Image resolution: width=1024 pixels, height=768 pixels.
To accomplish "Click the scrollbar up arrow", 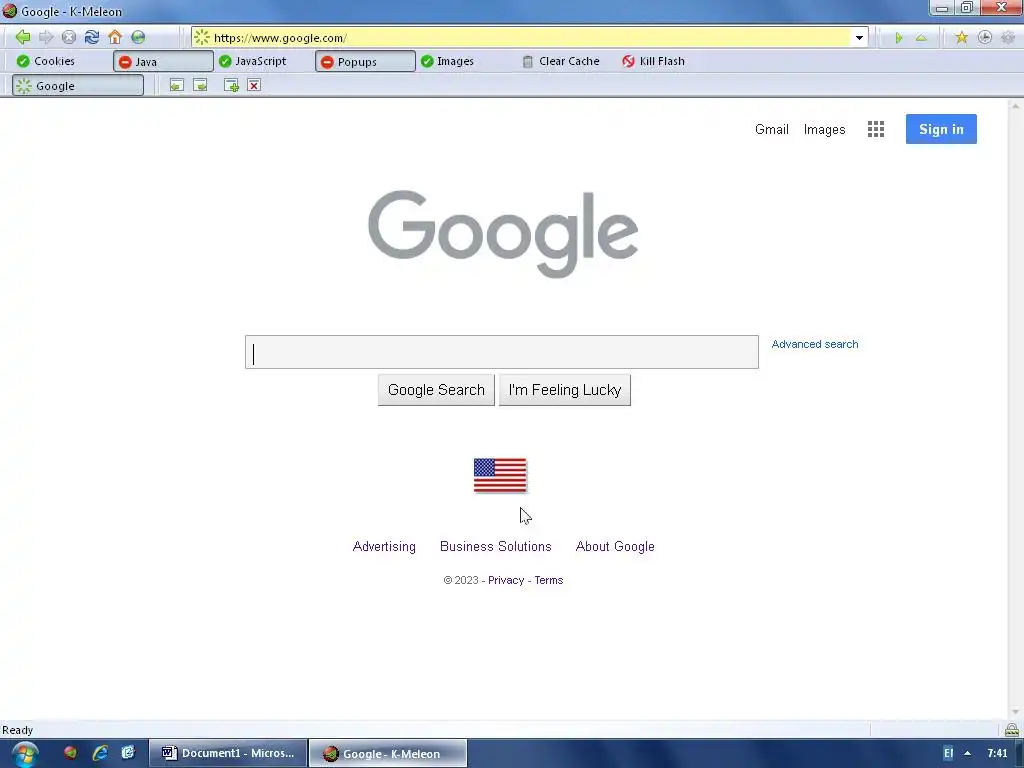I will (x=1016, y=106).
